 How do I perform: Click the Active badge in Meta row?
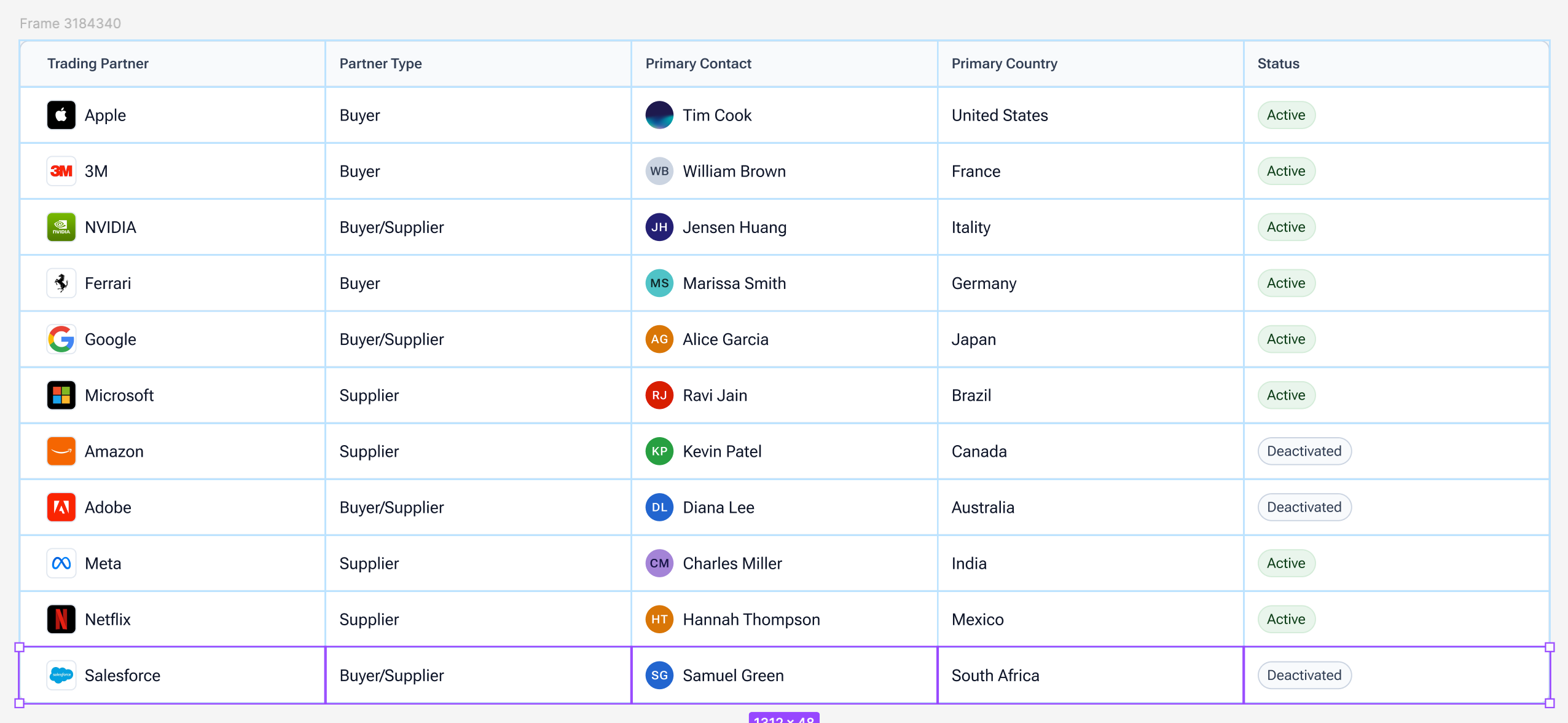coord(1286,563)
